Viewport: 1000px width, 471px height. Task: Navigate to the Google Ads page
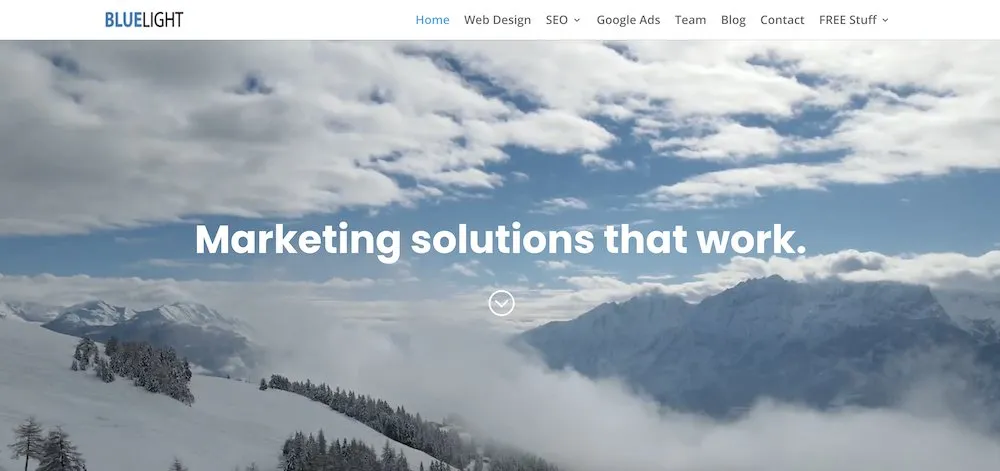[628, 20]
